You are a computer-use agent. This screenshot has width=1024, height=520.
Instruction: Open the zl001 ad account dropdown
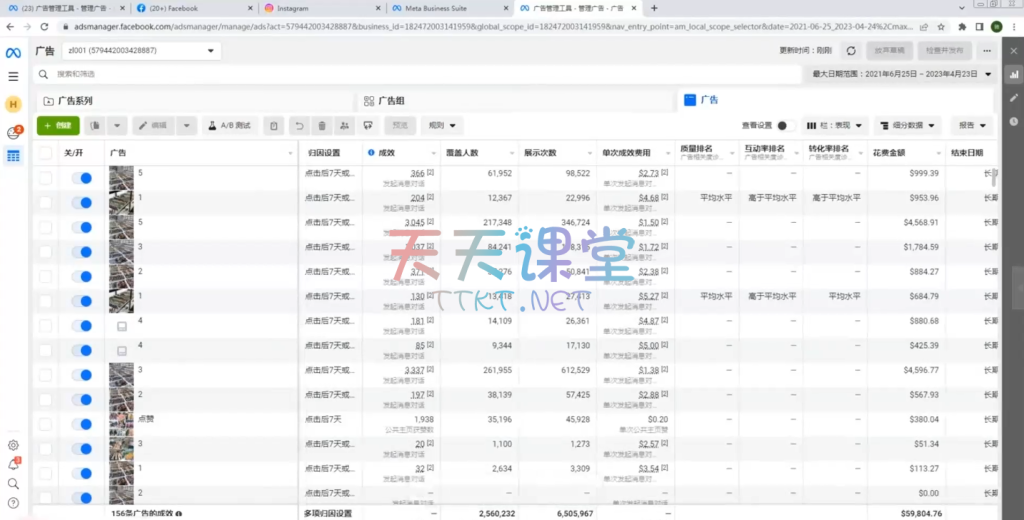141,50
